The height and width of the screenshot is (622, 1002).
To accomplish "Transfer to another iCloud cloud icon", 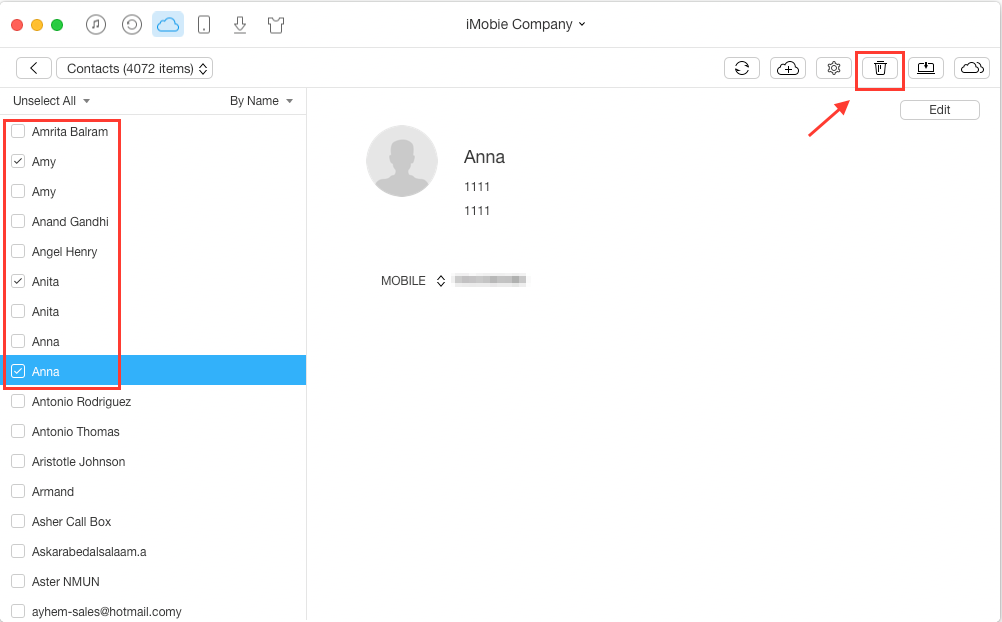I will click(972, 68).
